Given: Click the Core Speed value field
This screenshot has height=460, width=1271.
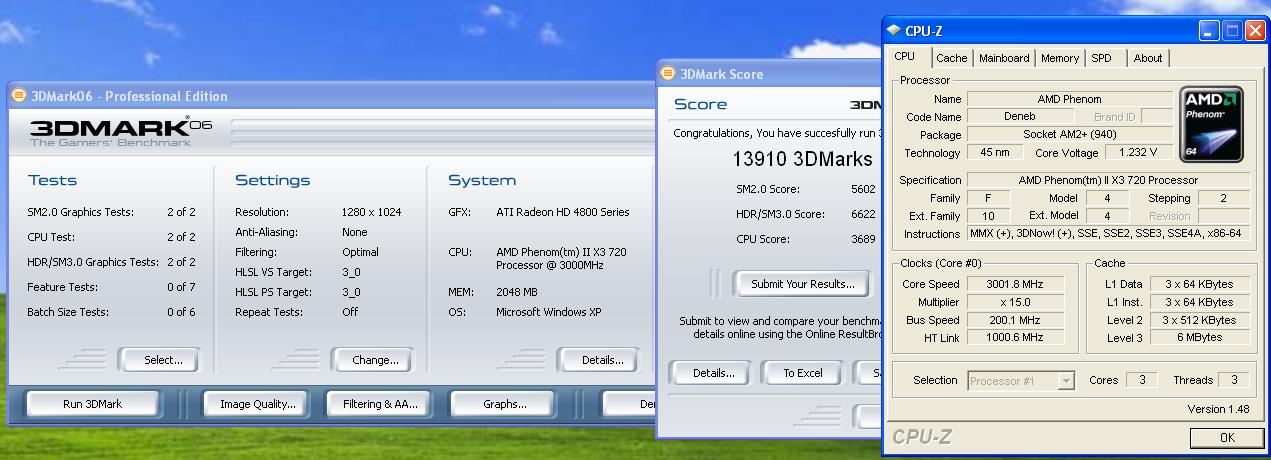Looking at the screenshot, I should [1015, 284].
